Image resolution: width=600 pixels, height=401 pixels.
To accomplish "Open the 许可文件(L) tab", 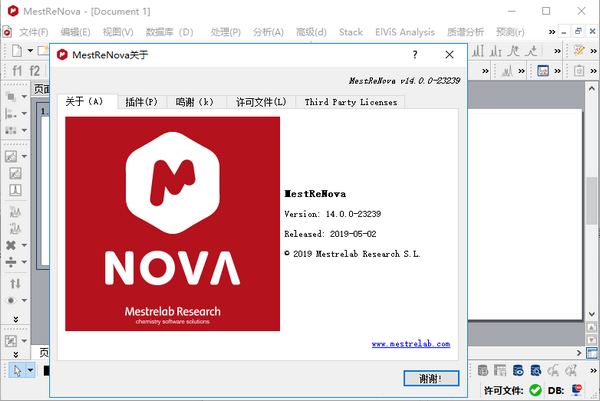I will [x=261, y=102].
